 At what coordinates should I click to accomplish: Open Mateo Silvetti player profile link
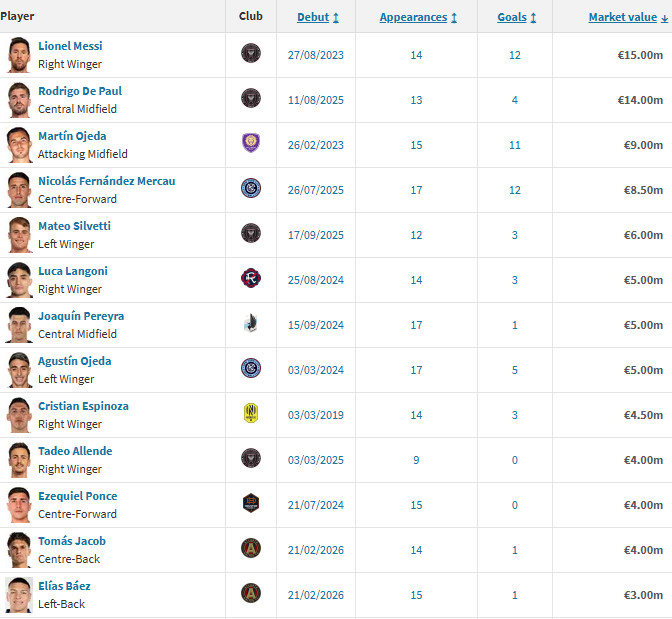pos(75,226)
